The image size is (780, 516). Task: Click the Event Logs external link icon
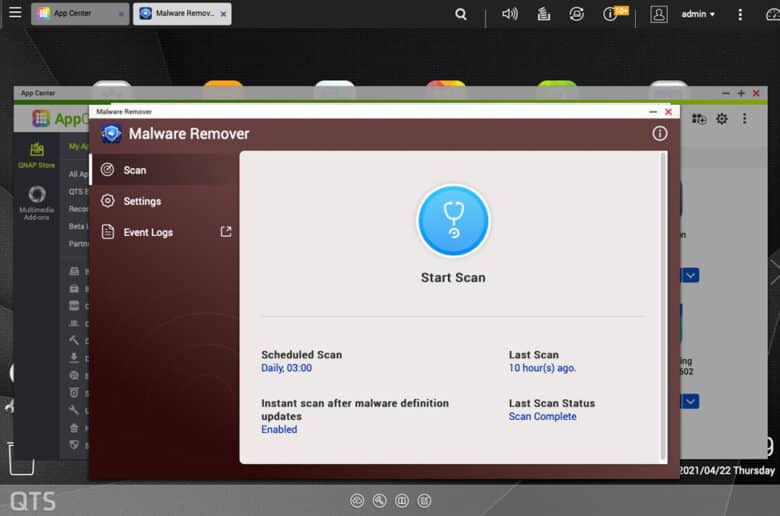coord(226,231)
